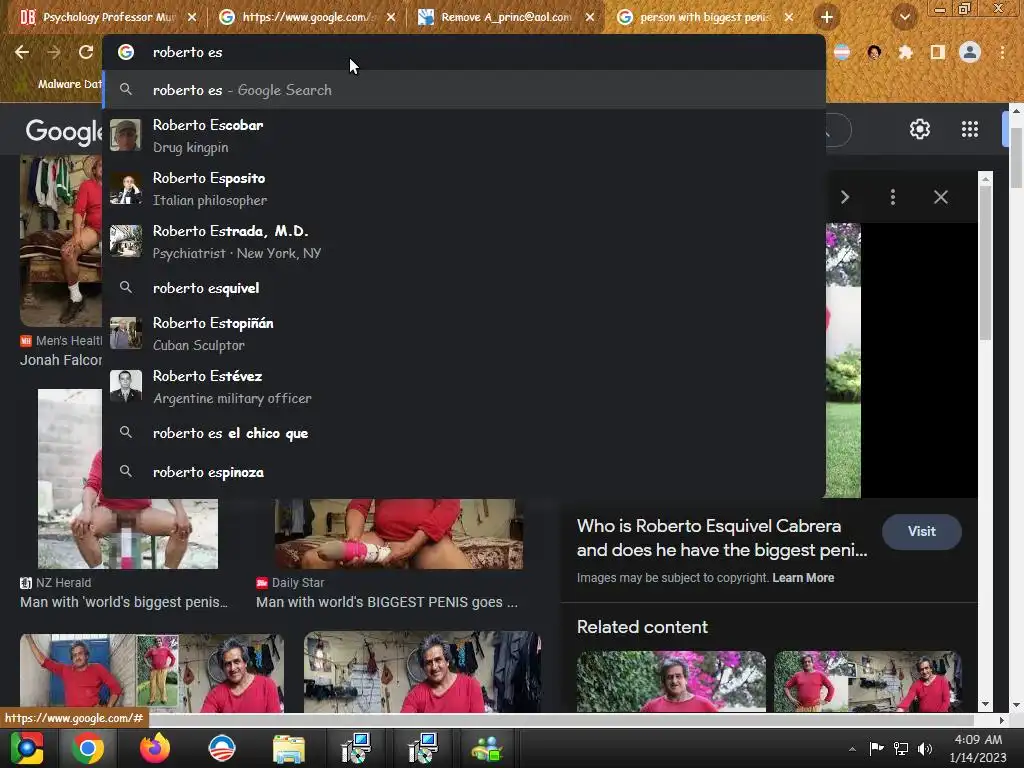The height and width of the screenshot is (768, 1024).
Task: Choose Roberto Escobar drug kingpin suggestion
Action: pyautogui.click(x=464, y=135)
